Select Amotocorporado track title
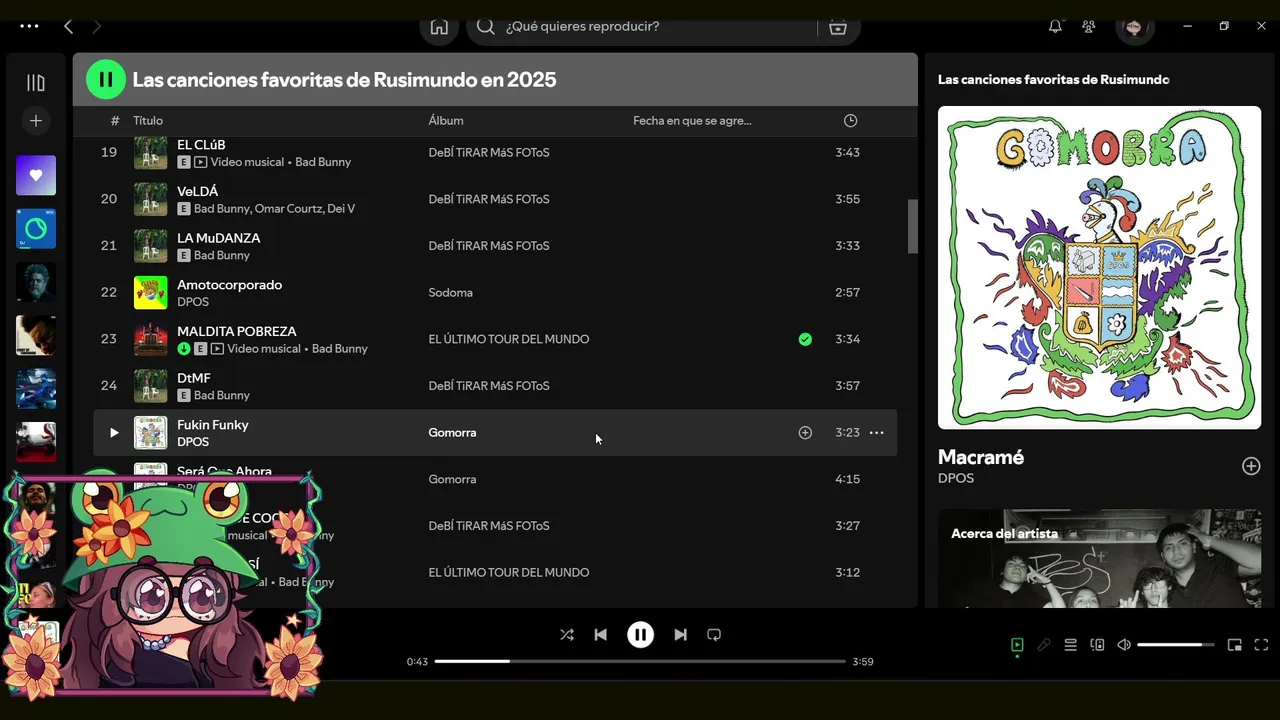1280x720 pixels. pos(230,285)
